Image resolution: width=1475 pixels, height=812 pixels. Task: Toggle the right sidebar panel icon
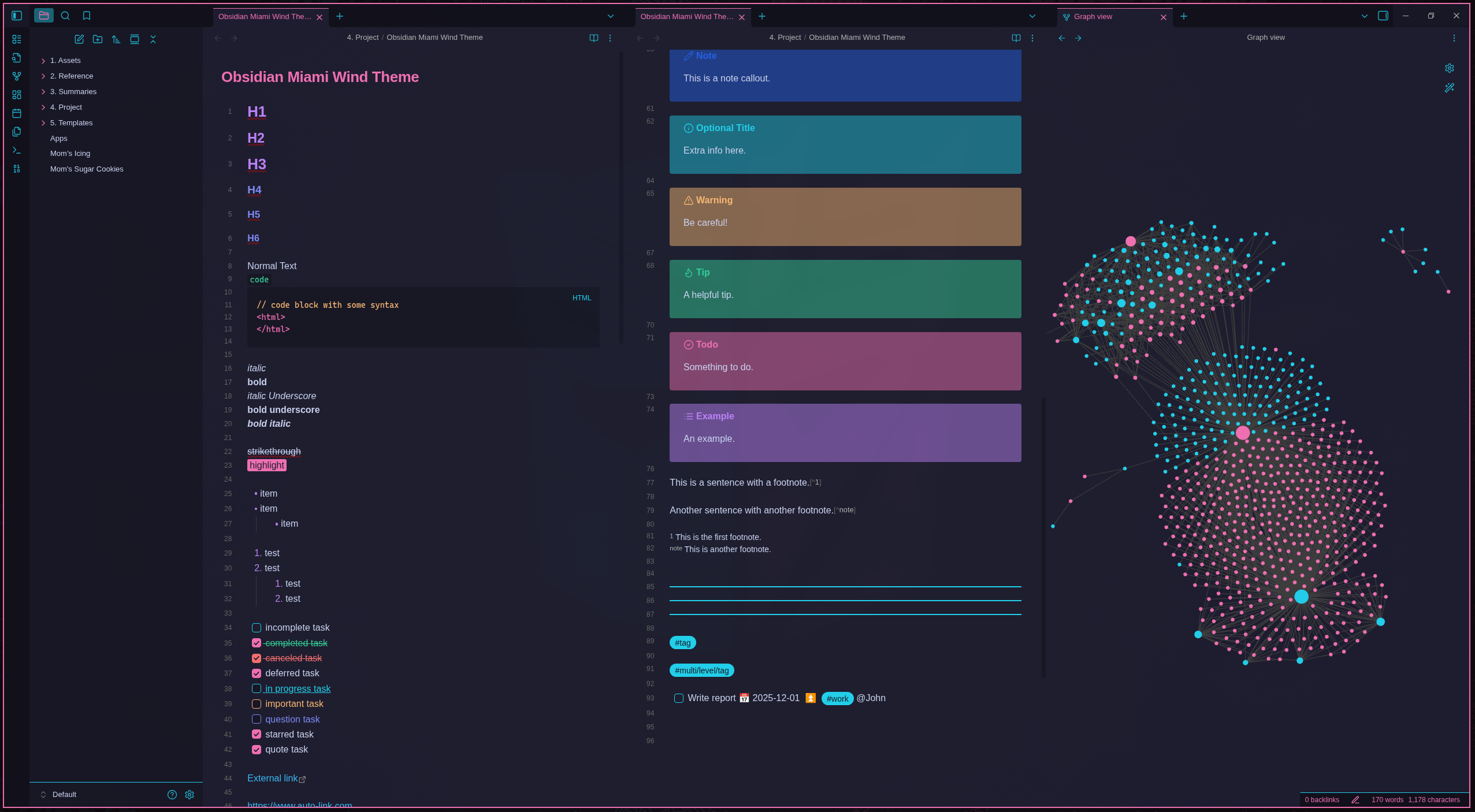1383,16
